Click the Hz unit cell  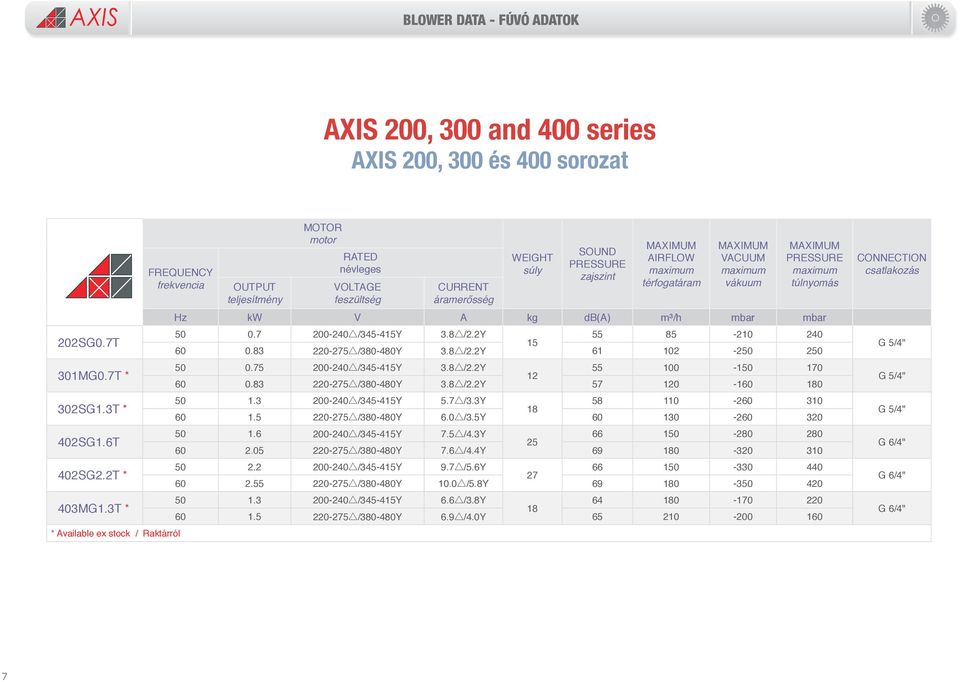click(180, 317)
